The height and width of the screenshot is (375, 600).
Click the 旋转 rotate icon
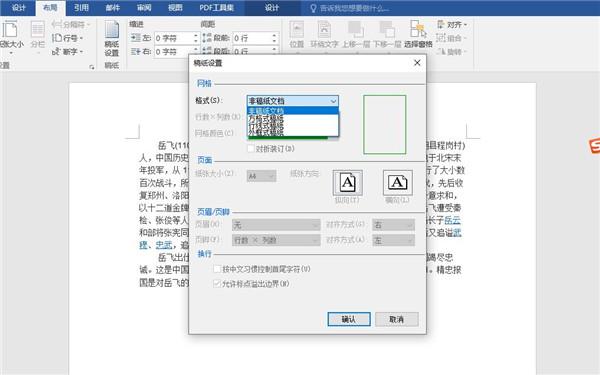click(452, 51)
